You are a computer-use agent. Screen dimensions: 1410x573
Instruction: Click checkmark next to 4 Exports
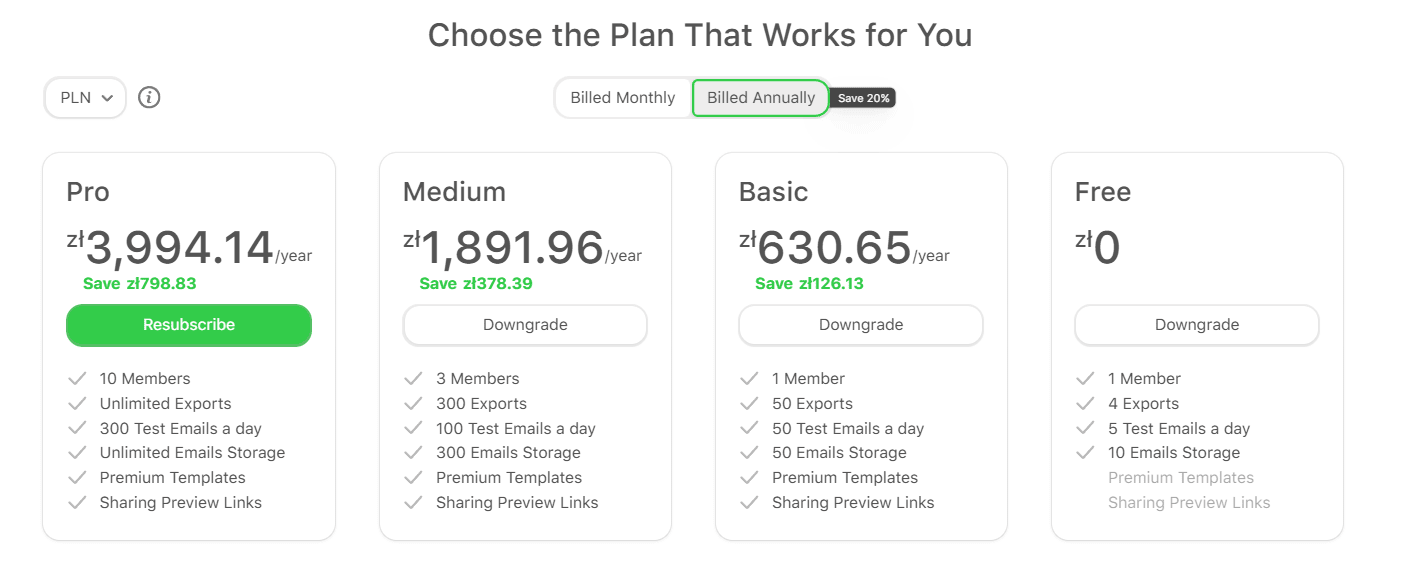[x=1085, y=404]
